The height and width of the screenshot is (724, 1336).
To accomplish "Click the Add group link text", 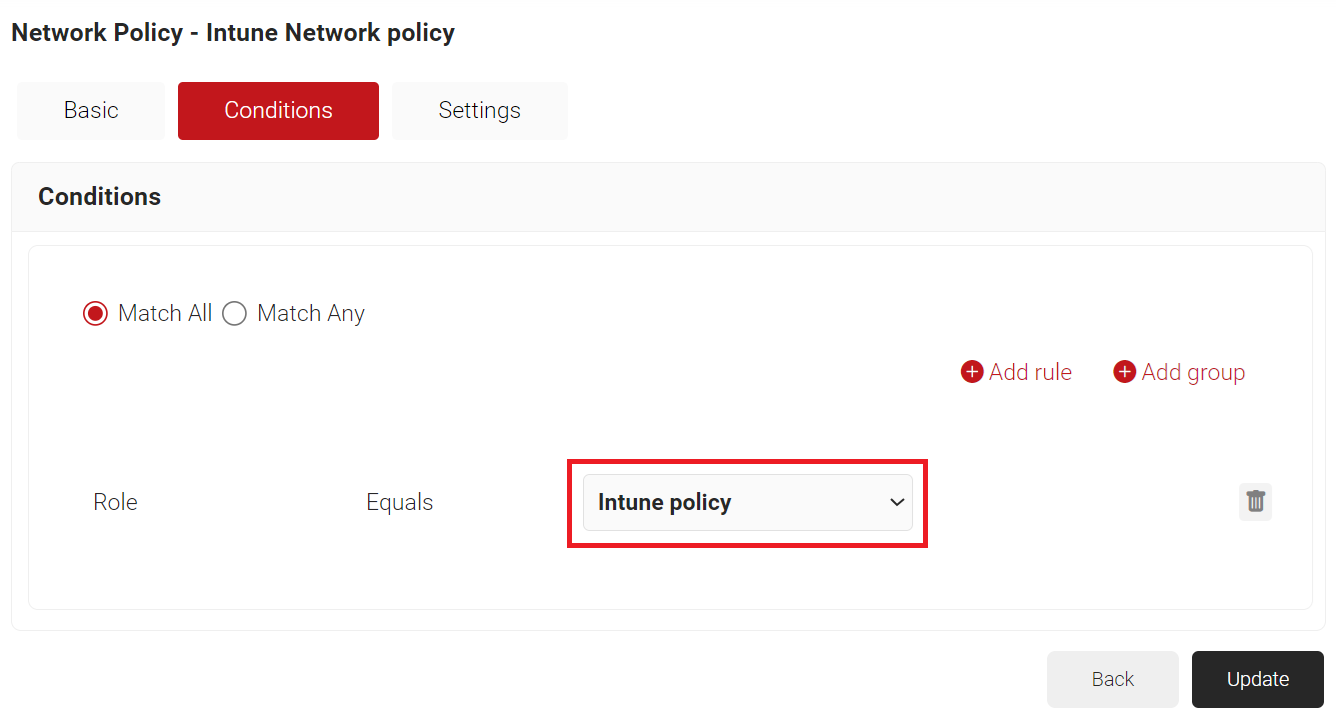I will (1193, 372).
